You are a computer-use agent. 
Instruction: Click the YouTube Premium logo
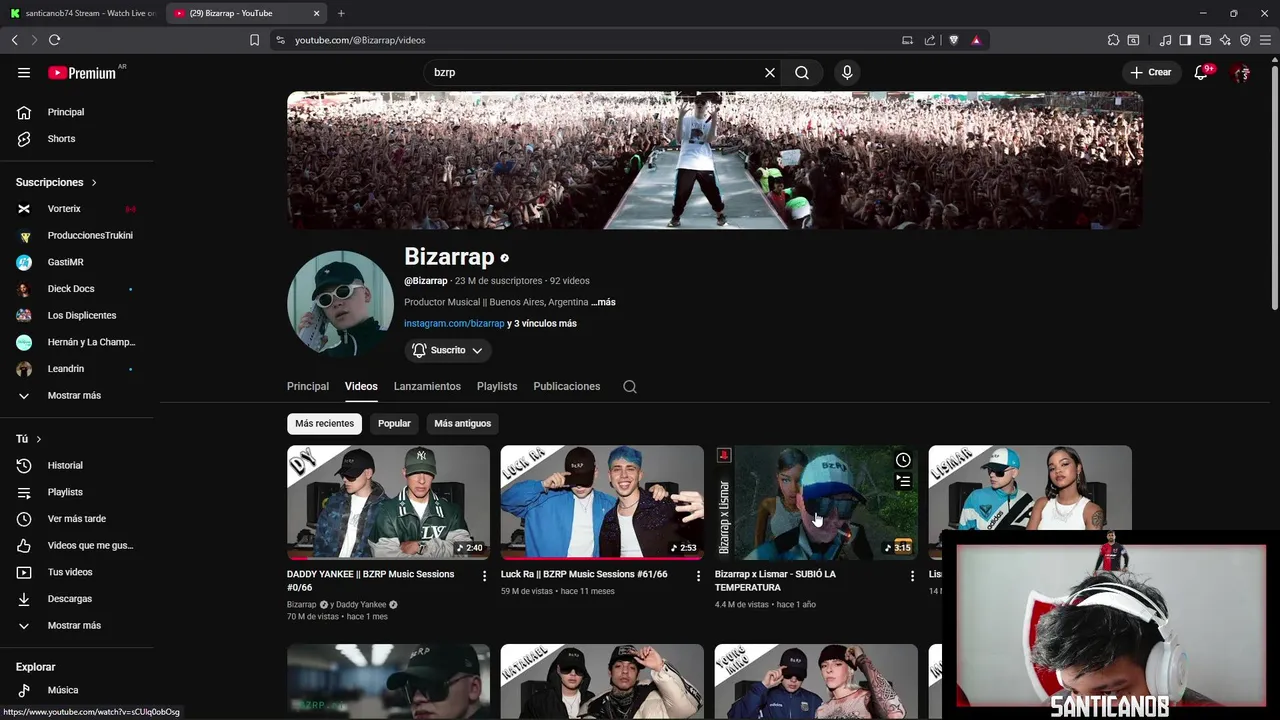(82, 72)
